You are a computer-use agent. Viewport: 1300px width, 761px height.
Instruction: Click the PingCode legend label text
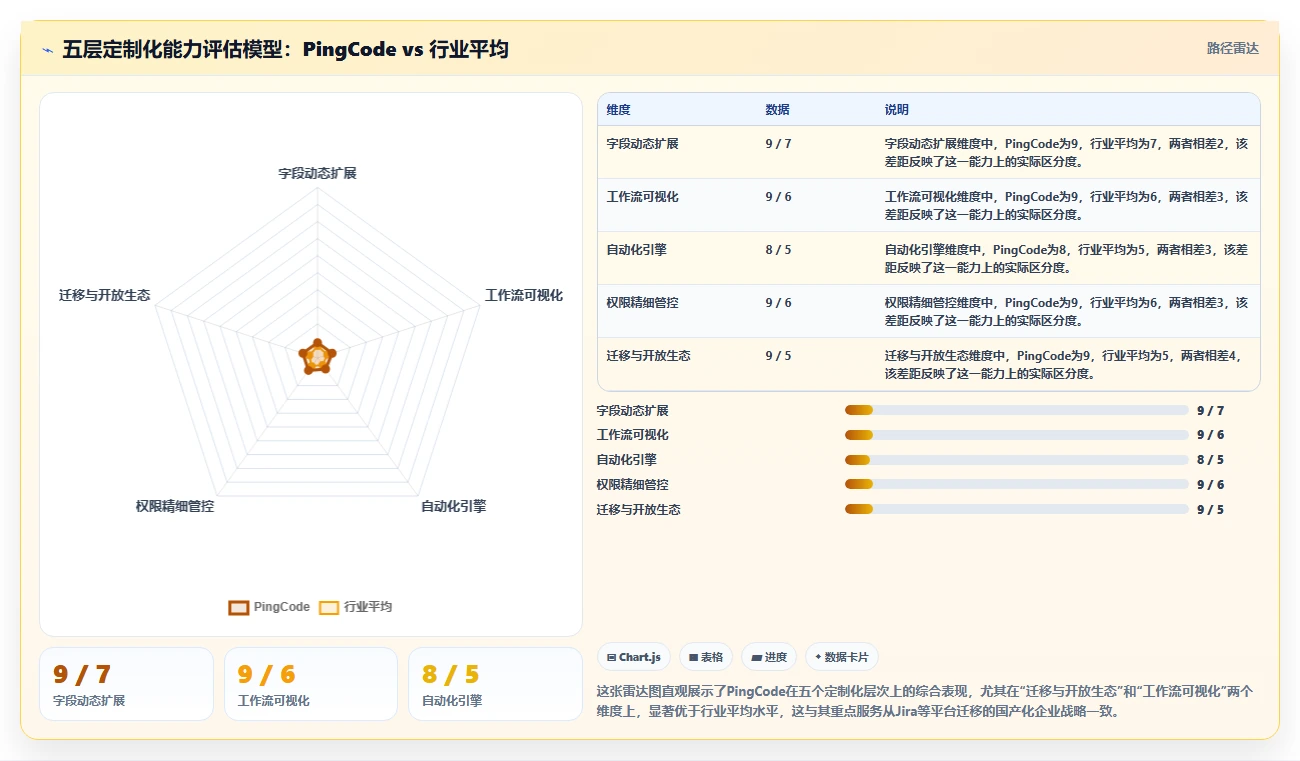click(x=282, y=607)
